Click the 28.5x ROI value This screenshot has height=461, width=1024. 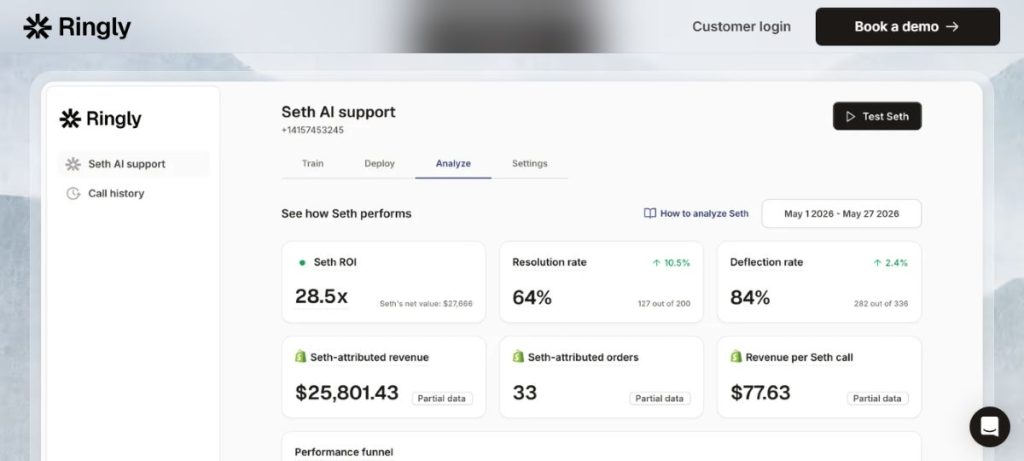(x=321, y=296)
